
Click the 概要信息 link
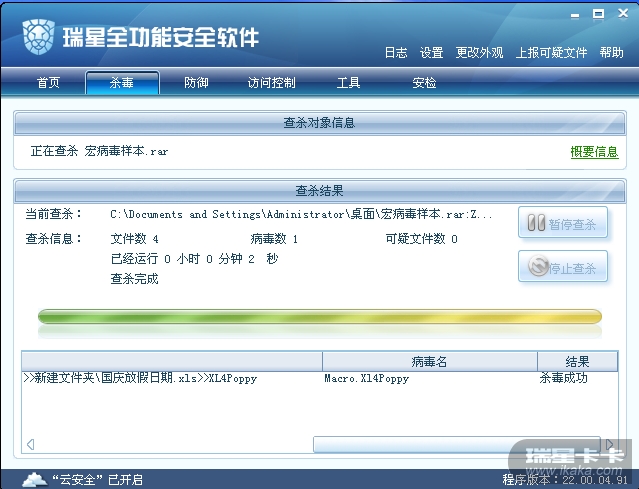pyautogui.click(x=594, y=152)
